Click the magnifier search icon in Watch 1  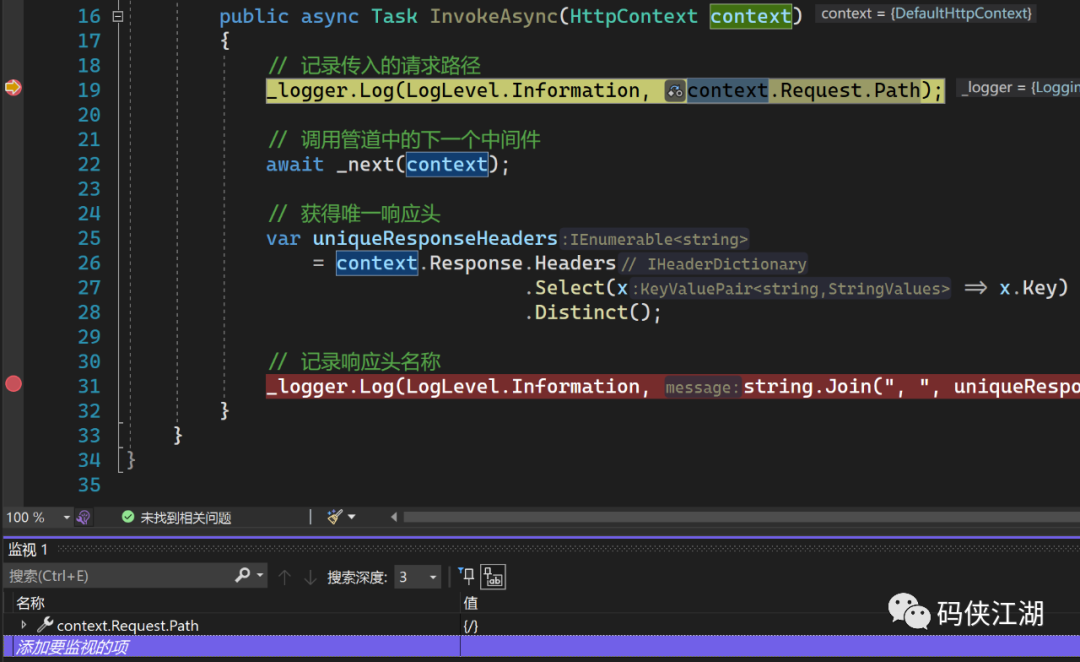pyautogui.click(x=242, y=575)
